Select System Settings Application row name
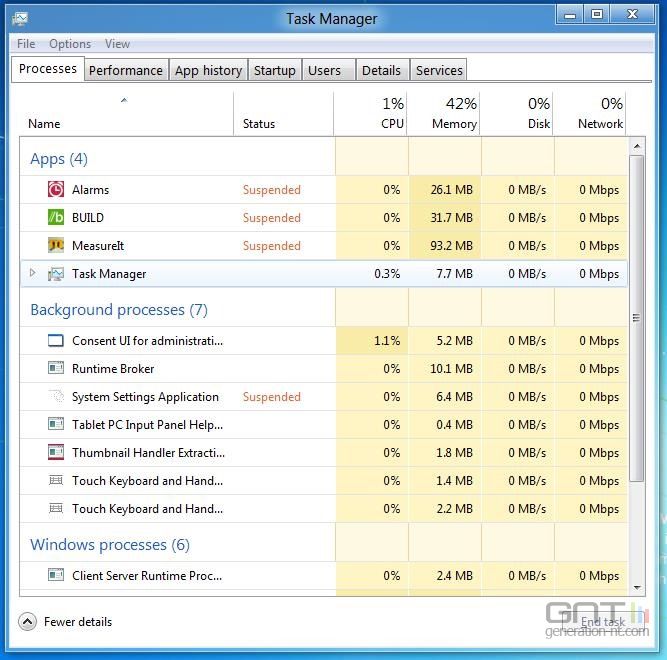Screen dimensions: 667x660 click(145, 397)
